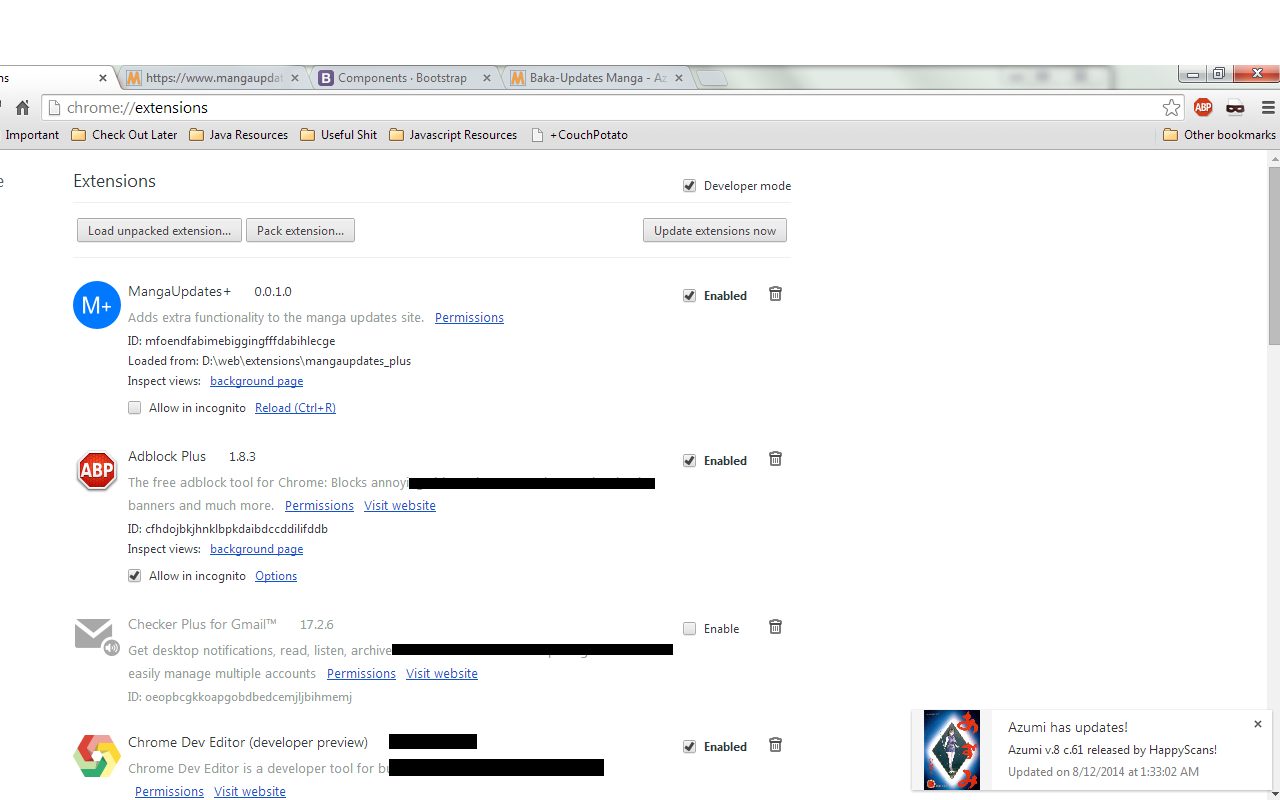Screen dimensions: 1280x800
Task: Close the Baka-Updates Manga tab
Action: [x=679, y=78]
